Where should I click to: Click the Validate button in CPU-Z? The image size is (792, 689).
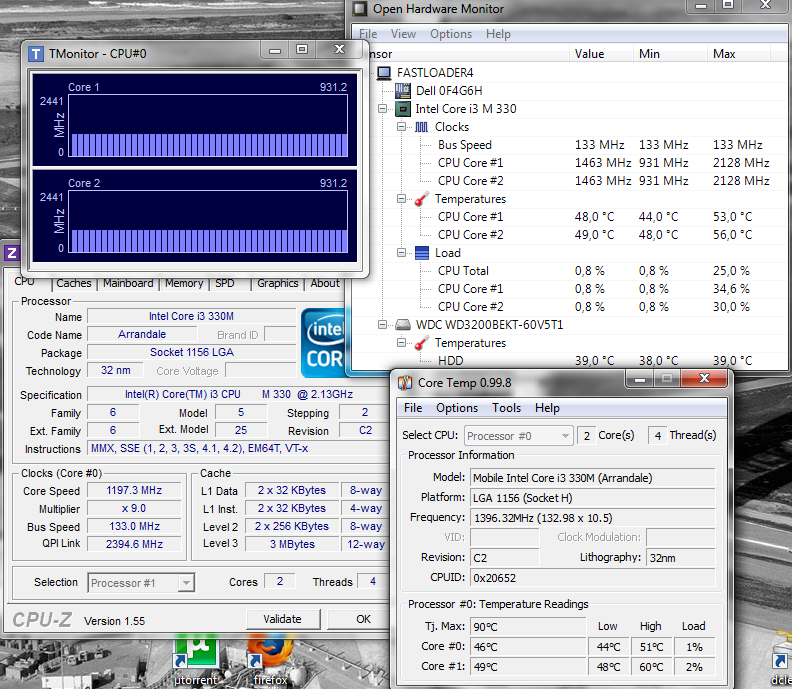(283, 619)
